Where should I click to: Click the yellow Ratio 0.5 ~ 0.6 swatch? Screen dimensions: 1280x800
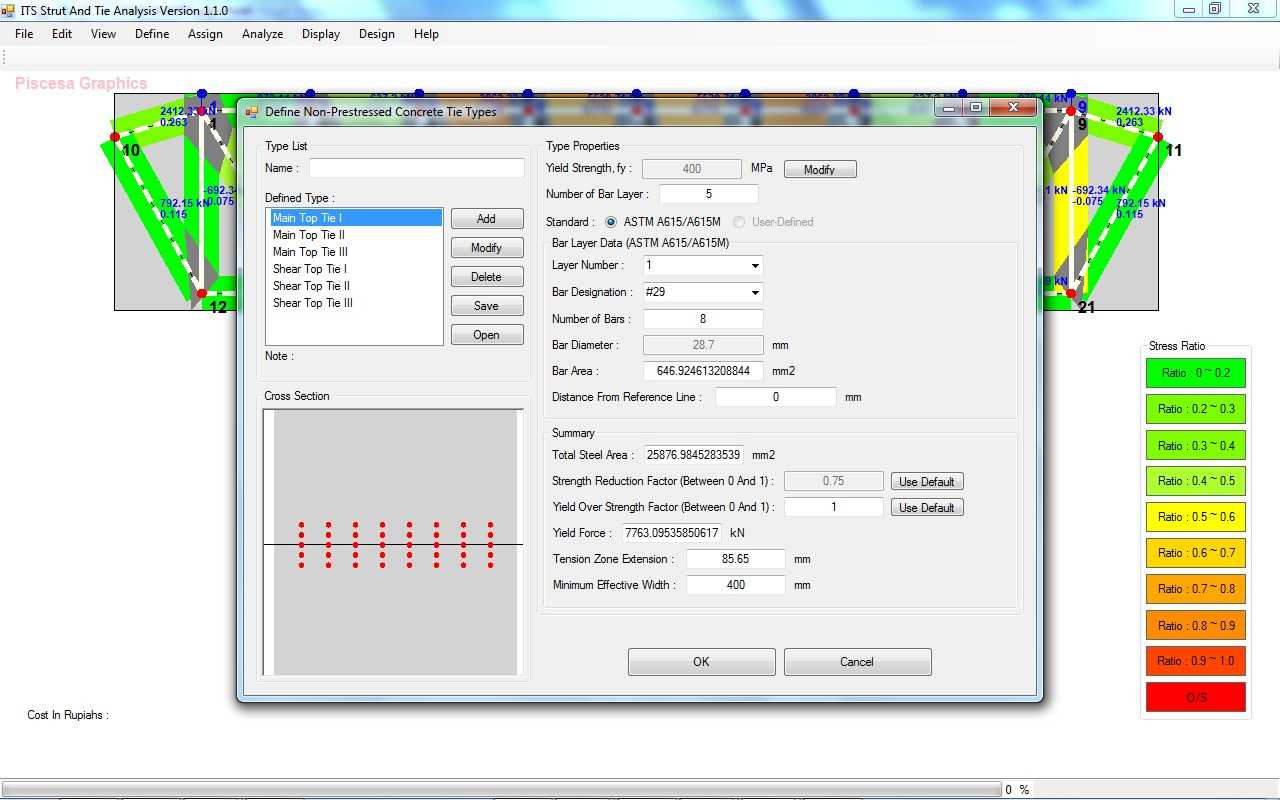point(1195,517)
